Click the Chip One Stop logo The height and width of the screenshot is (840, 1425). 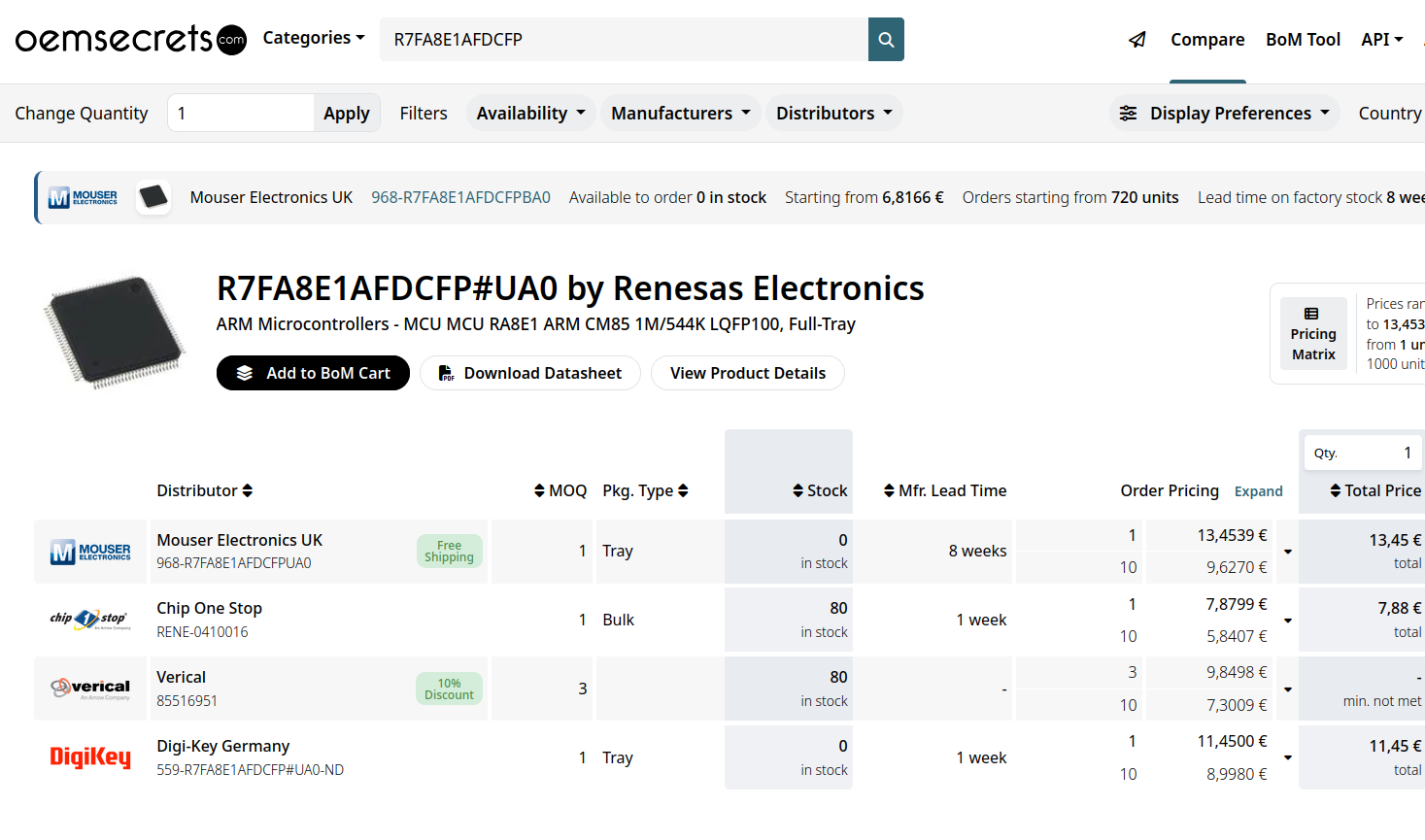pyautogui.click(x=90, y=620)
